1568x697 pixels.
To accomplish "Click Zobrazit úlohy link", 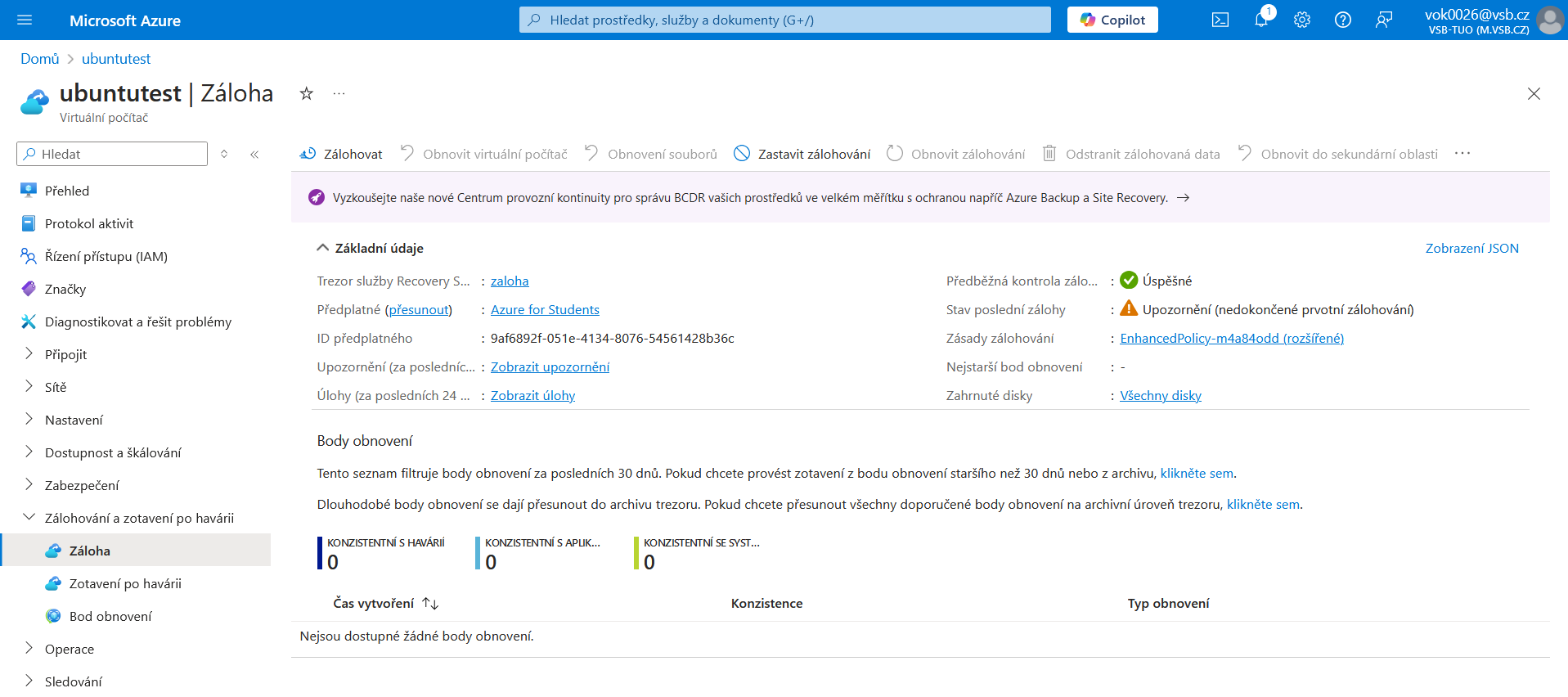I will (532, 395).
